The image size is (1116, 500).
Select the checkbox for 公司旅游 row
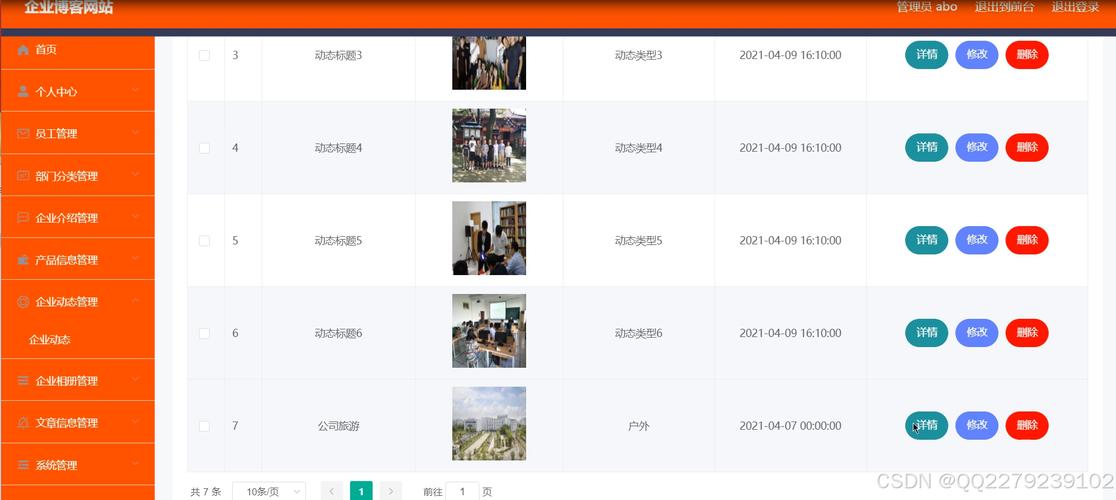pyautogui.click(x=204, y=426)
